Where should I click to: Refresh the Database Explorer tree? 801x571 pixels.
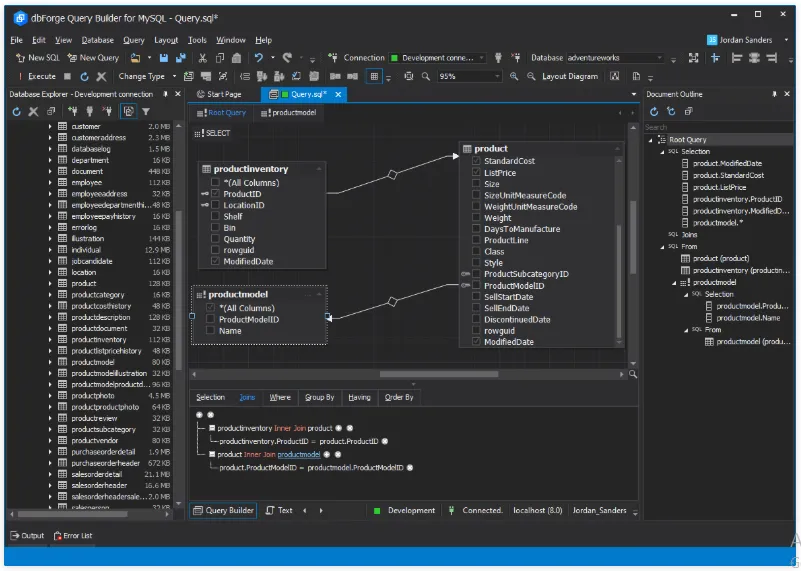coord(16,111)
